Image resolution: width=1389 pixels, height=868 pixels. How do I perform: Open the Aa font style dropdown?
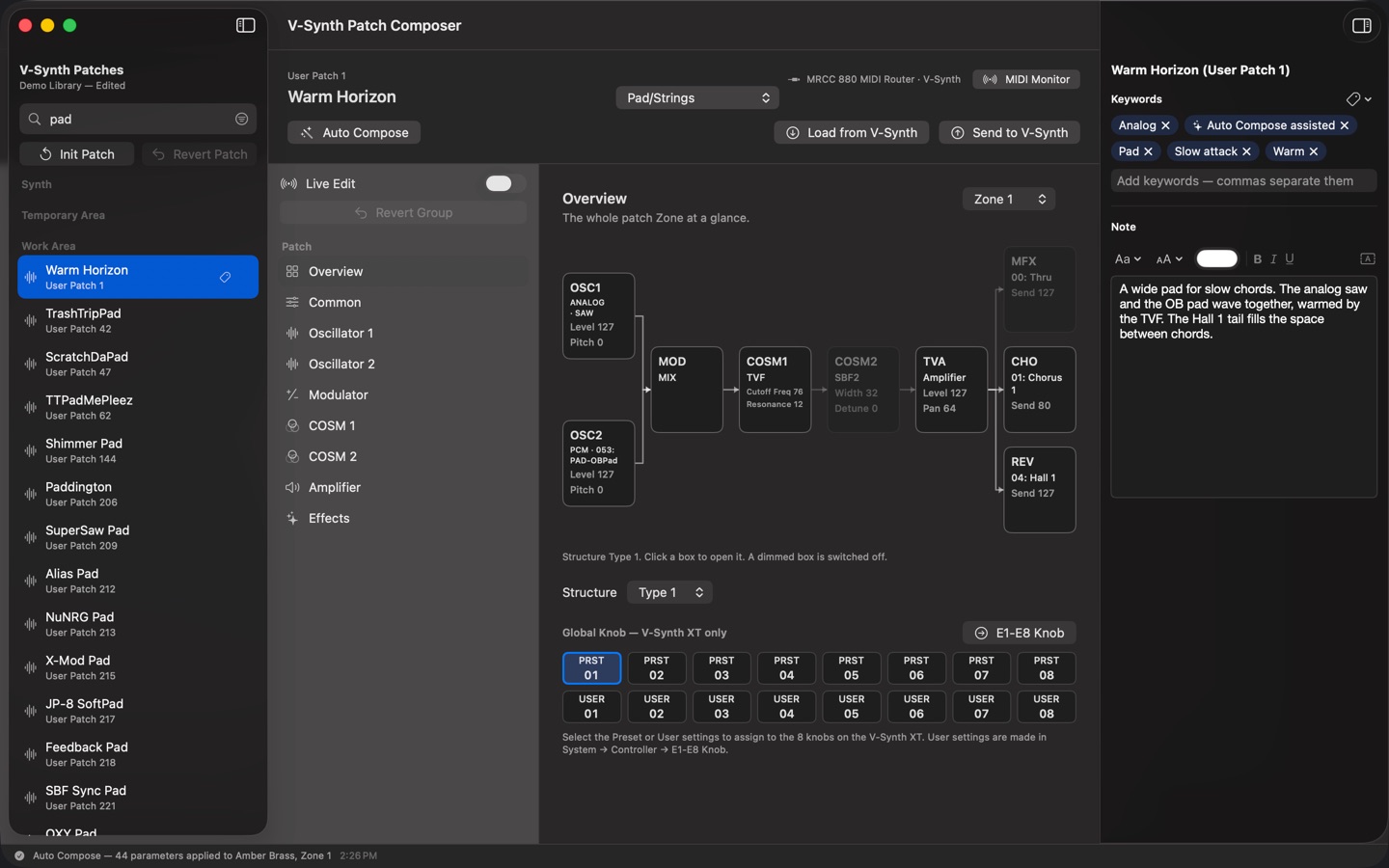[1128, 258]
